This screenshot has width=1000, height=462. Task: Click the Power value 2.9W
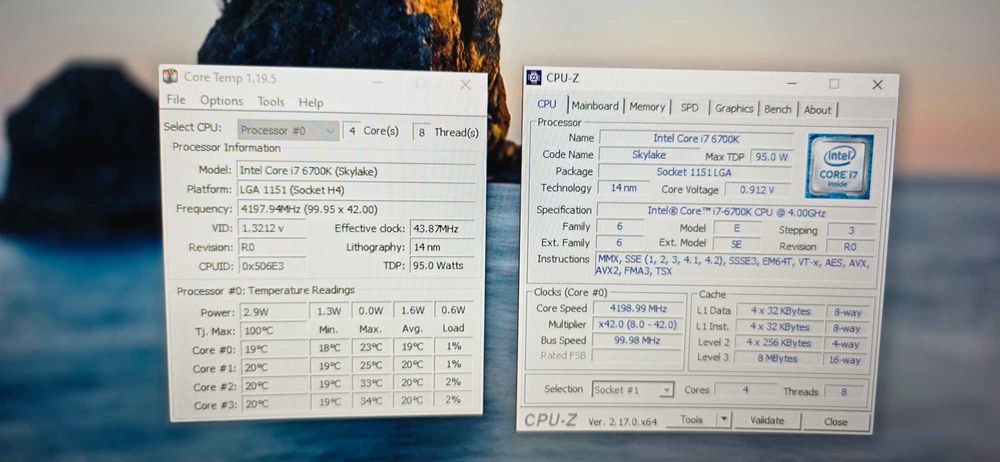[x=274, y=312]
